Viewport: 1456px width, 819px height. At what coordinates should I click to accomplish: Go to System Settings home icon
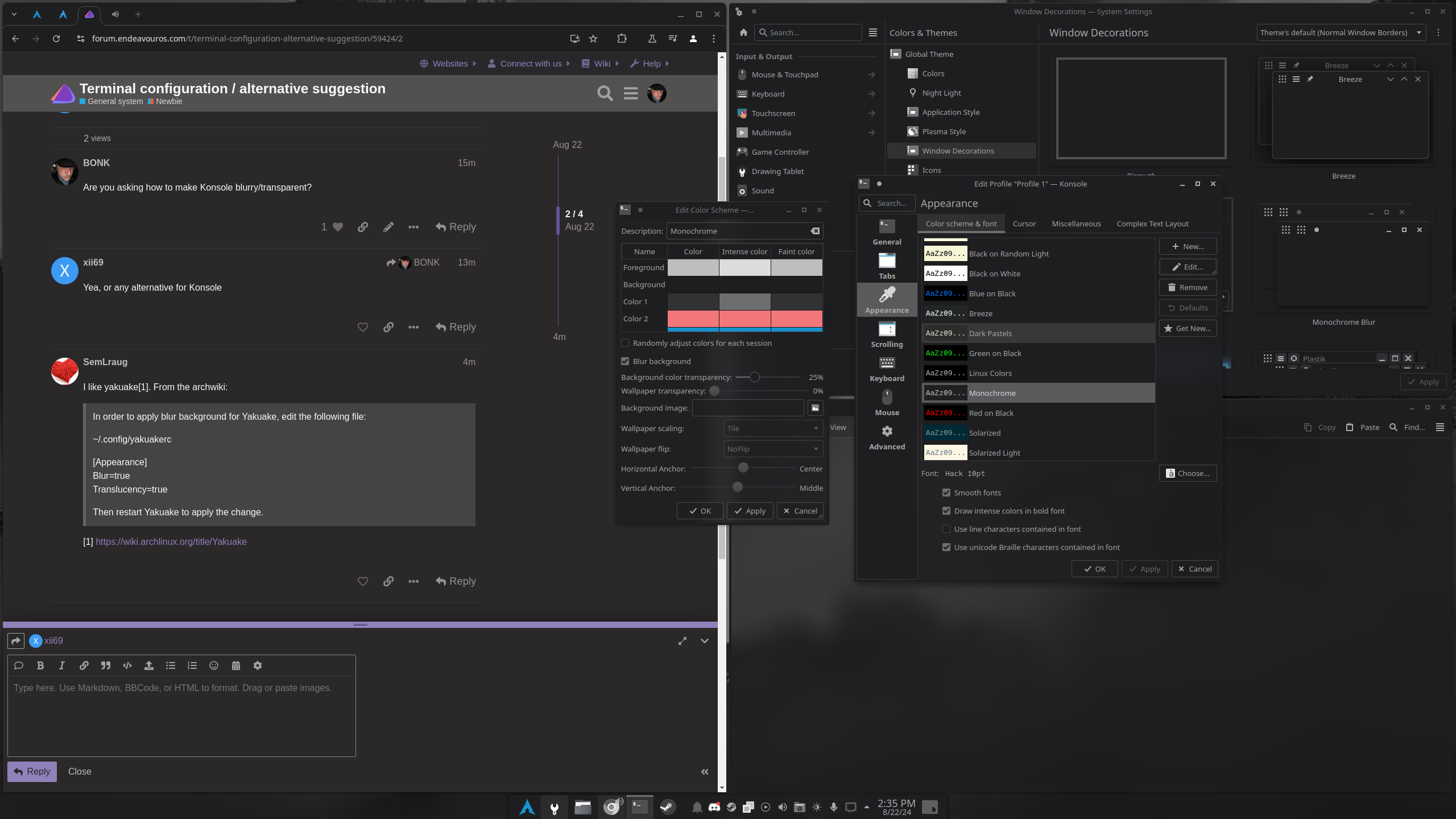743,32
